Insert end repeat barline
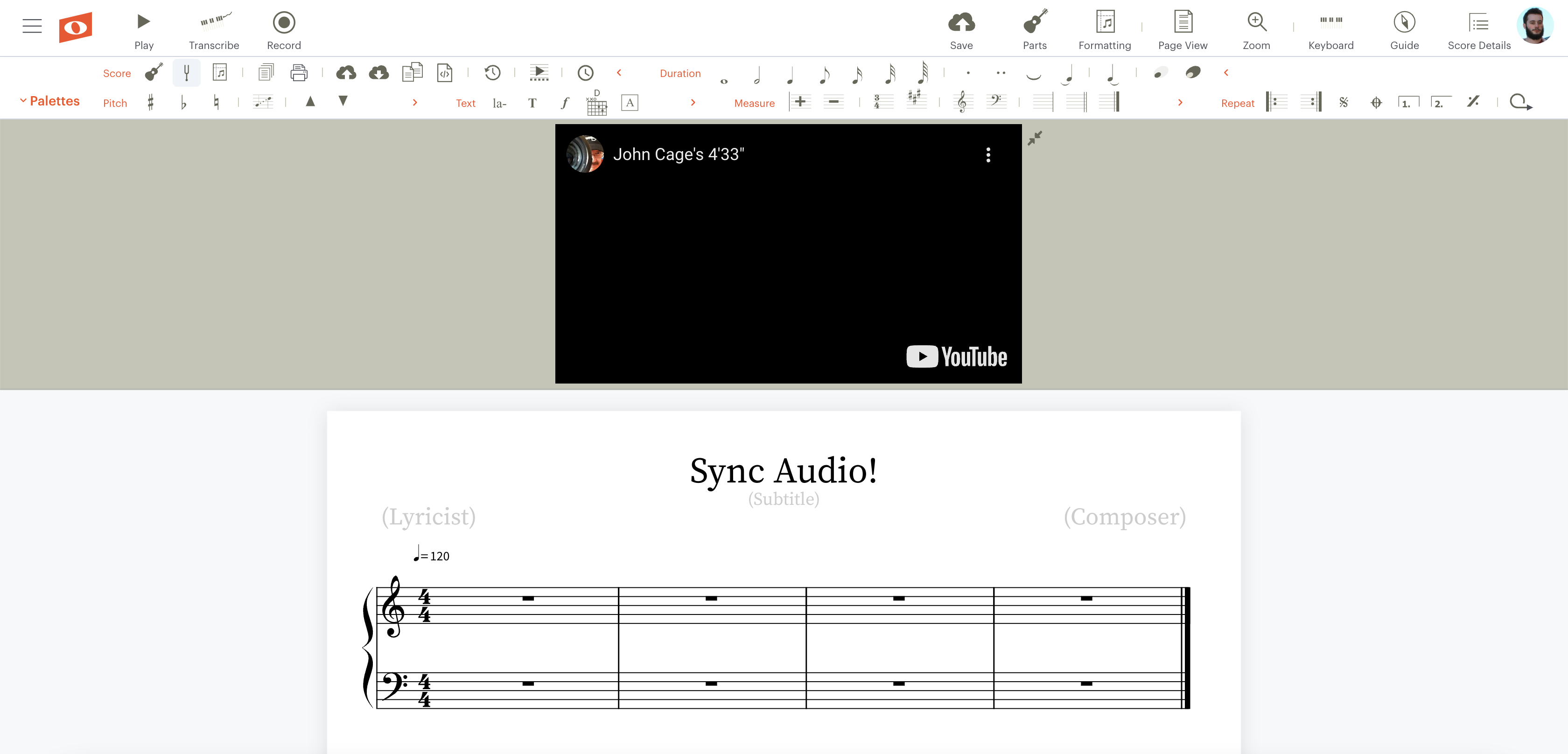Image resolution: width=1568 pixels, height=754 pixels. (x=1310, y=102)
